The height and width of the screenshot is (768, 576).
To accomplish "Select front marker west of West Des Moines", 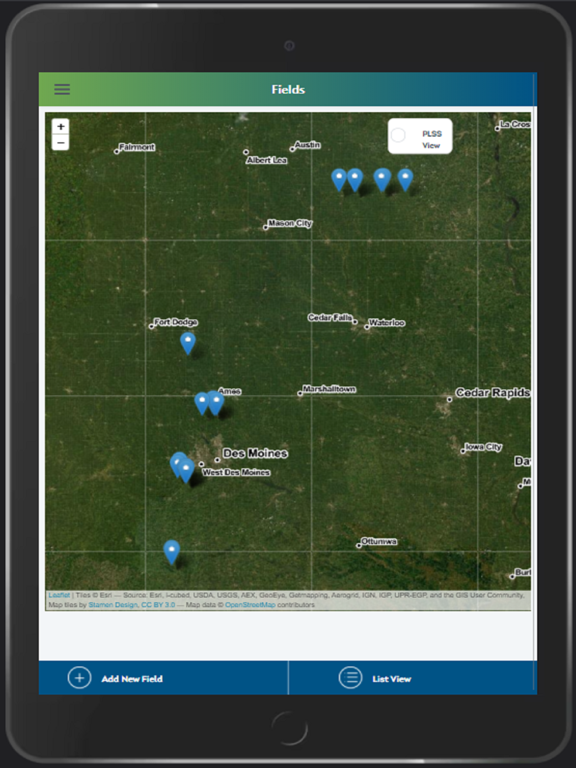I will (x=186, y=471).
